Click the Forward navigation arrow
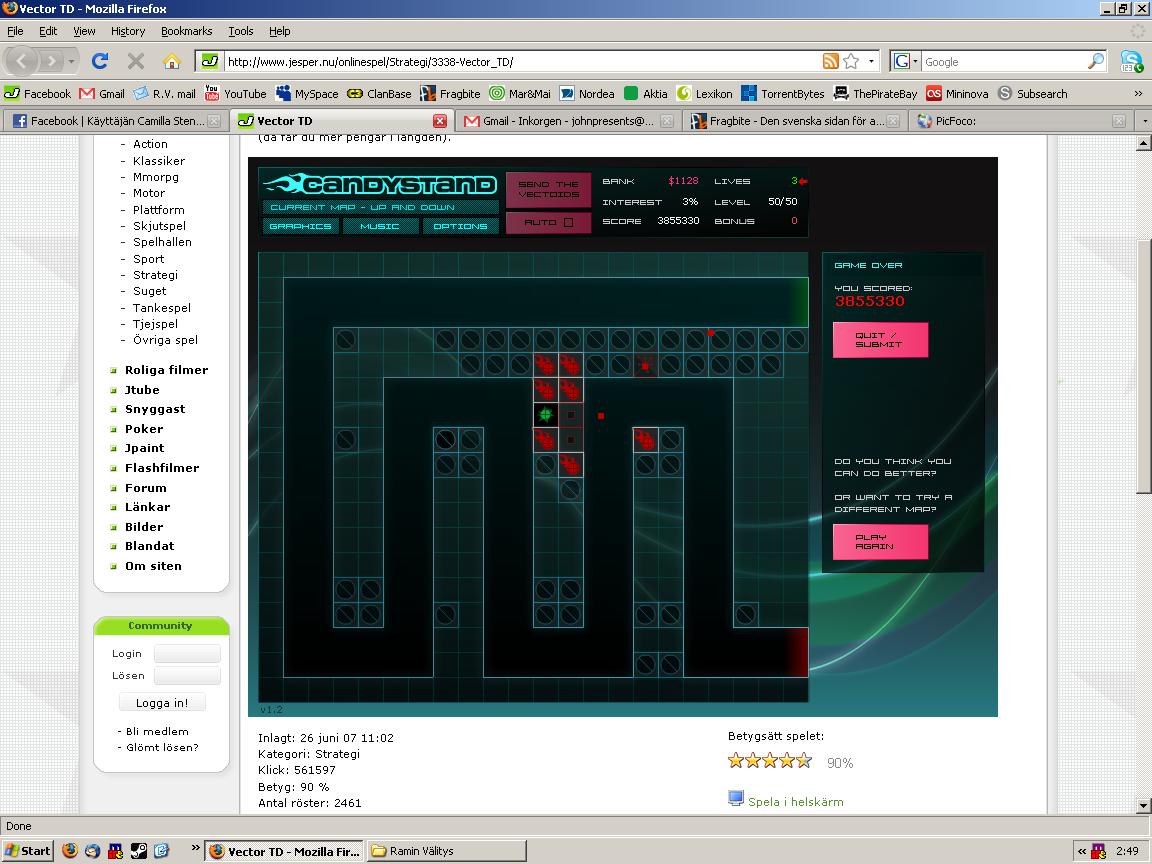The height and width of the screenshot is (864, 1152). [50, 61]
